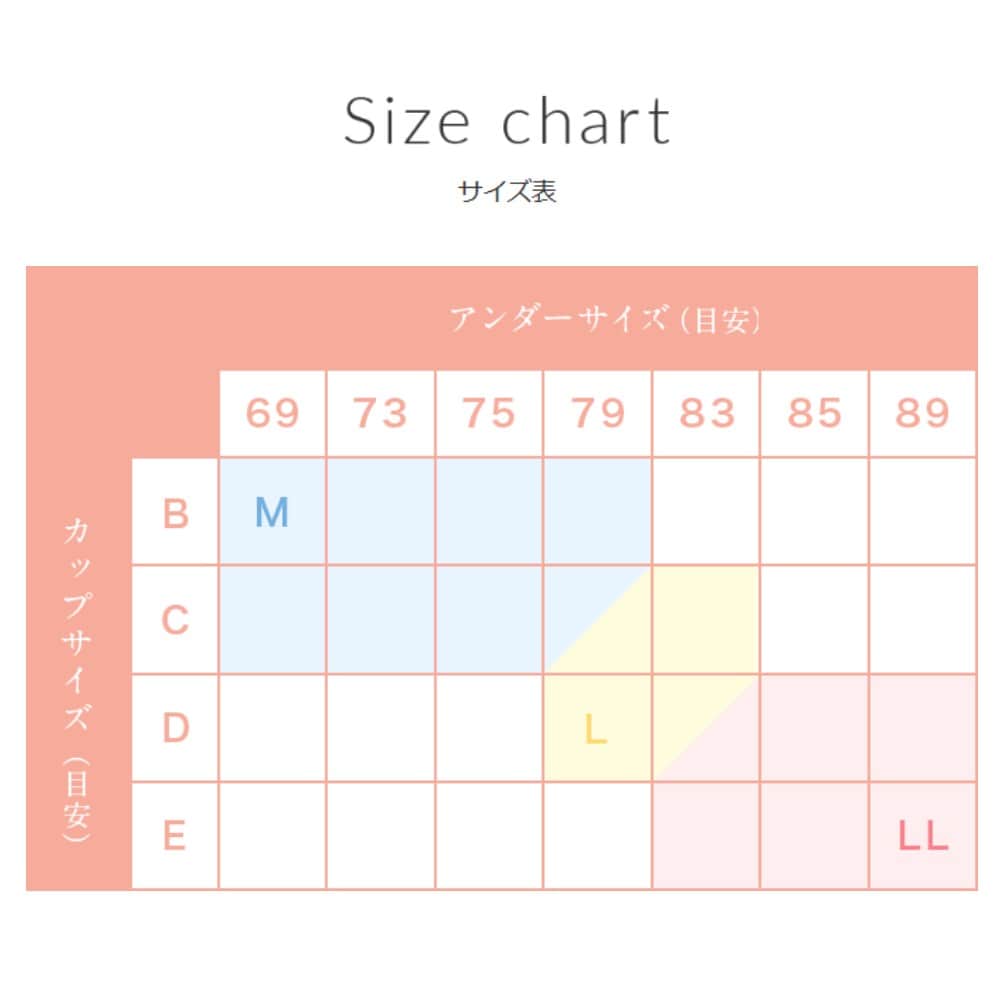Click the サイズ表 subtitle text

507,192
